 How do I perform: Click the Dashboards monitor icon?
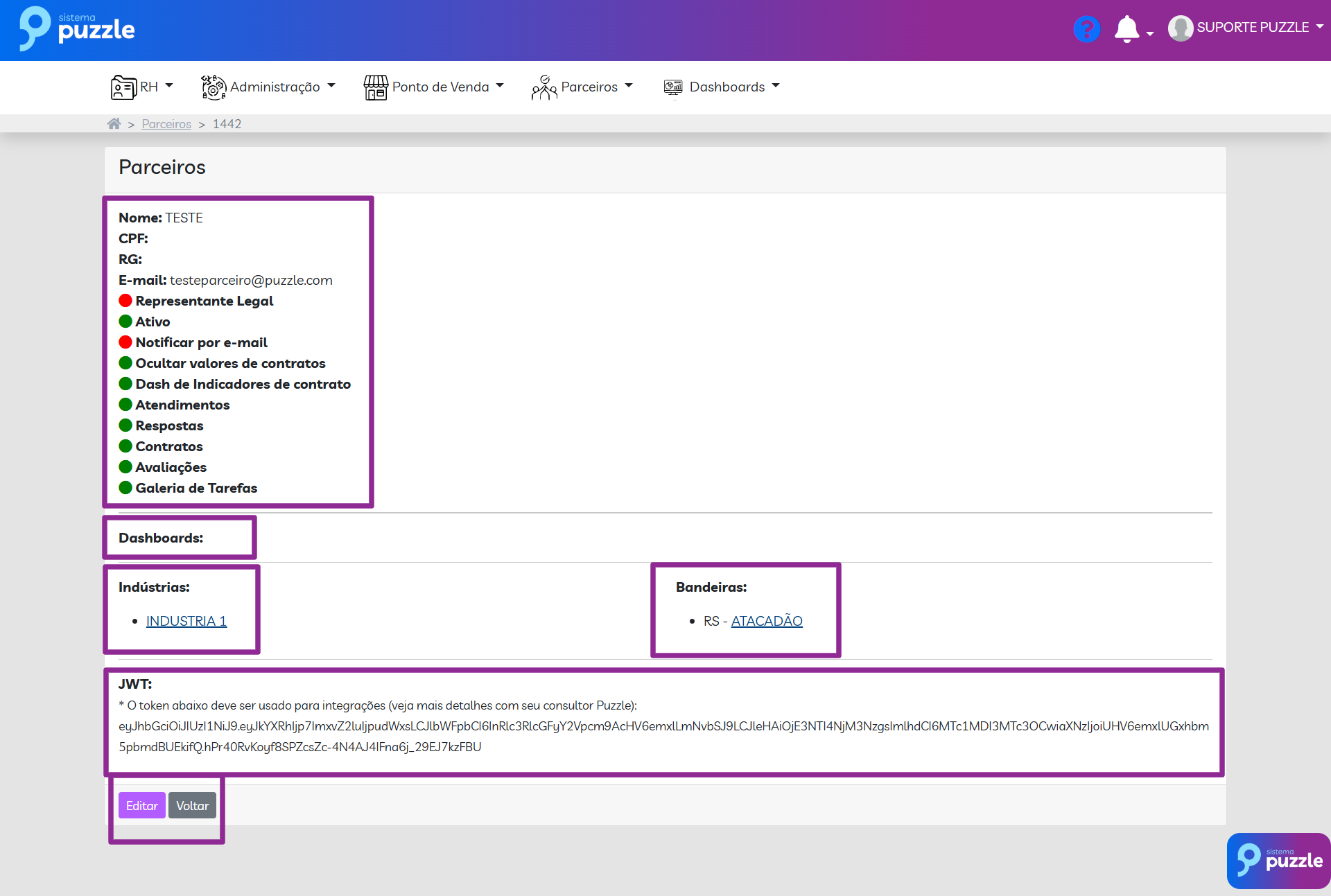(673, 87)
